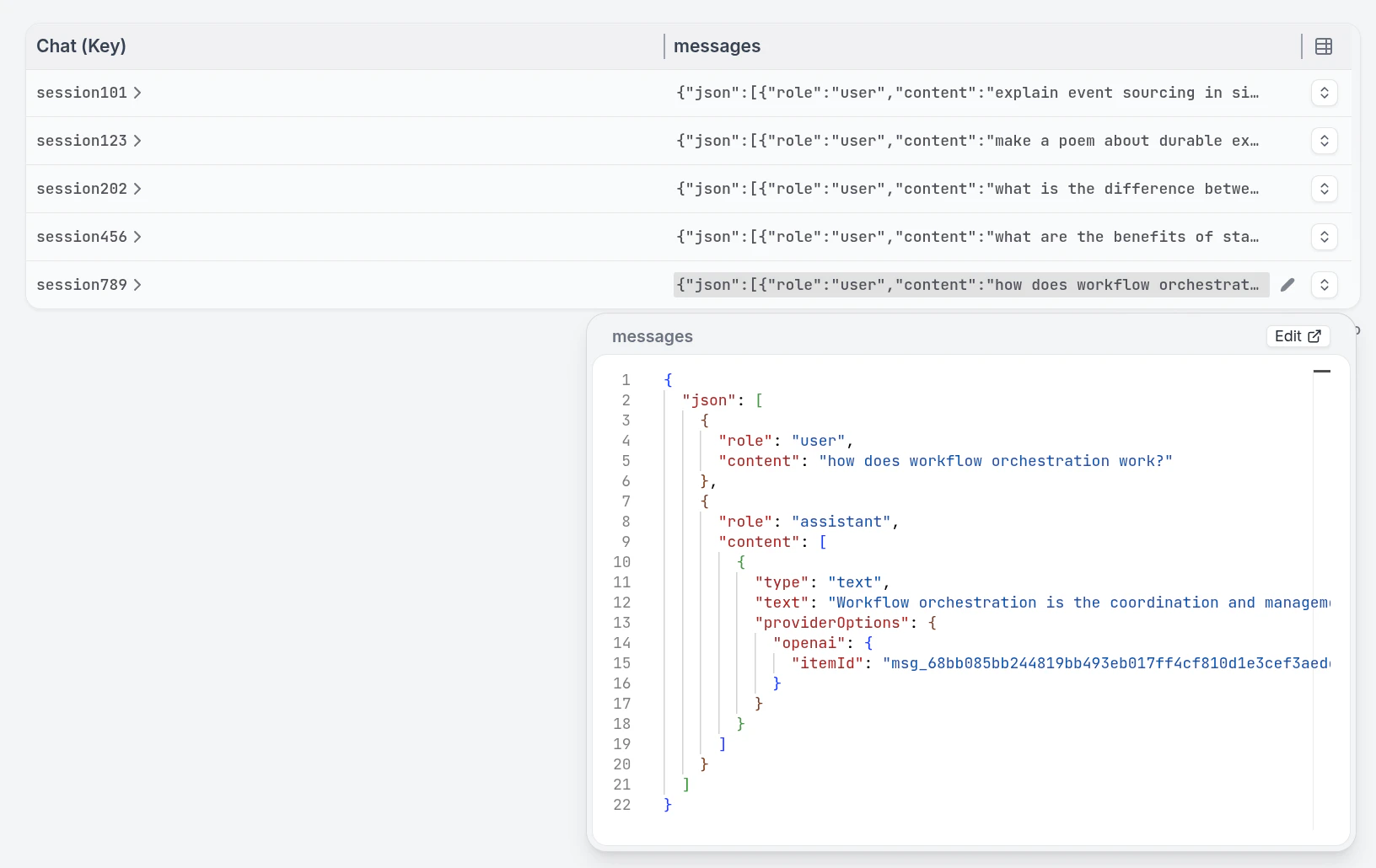Click the vertical divider icon beside the table icon

click(x=1301, y=46)
